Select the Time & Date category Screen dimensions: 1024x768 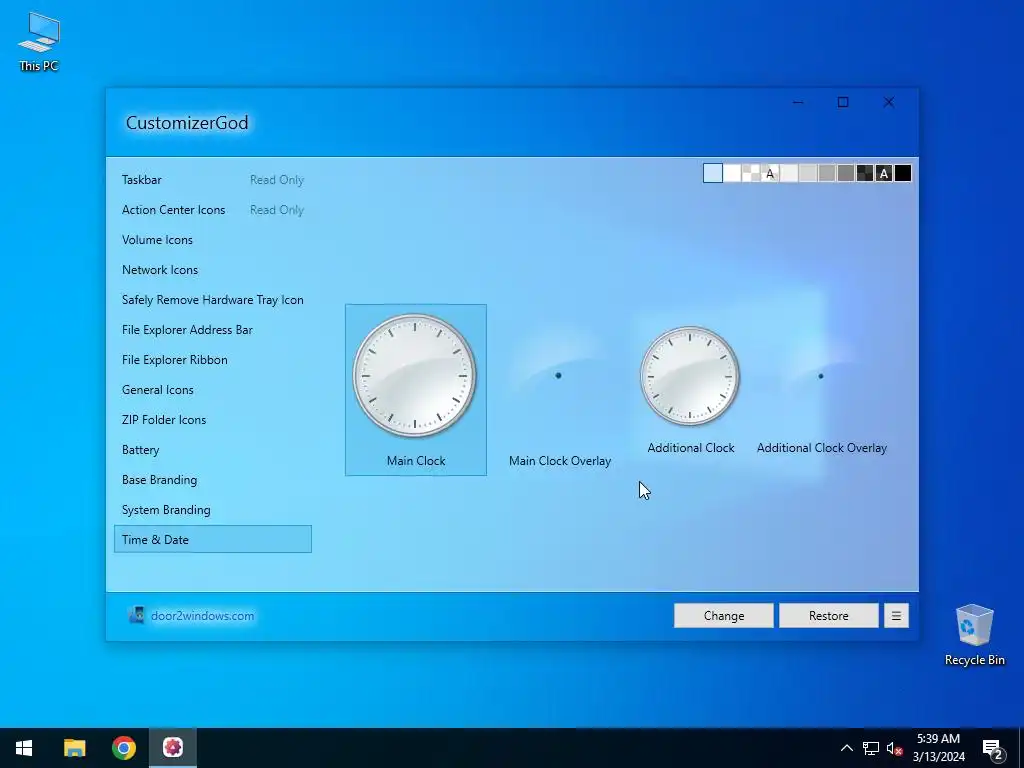[213, 539]
